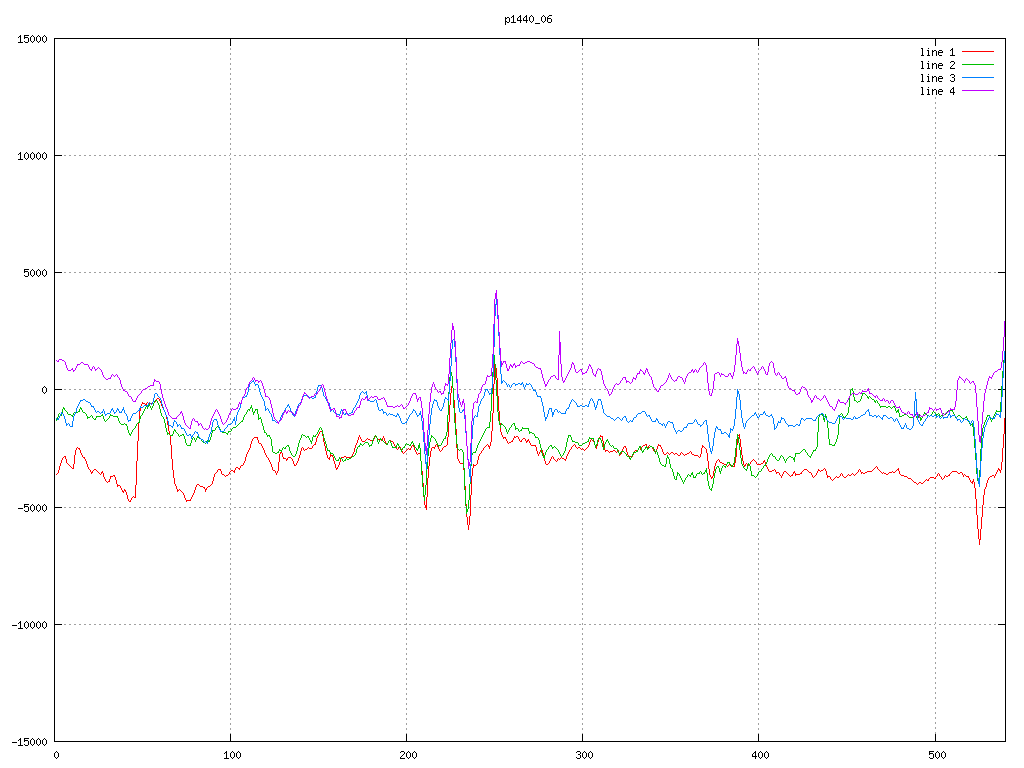1024x768 pixels.
Task: Click the -15000 y-axis tick label
Action: (28, 741)
